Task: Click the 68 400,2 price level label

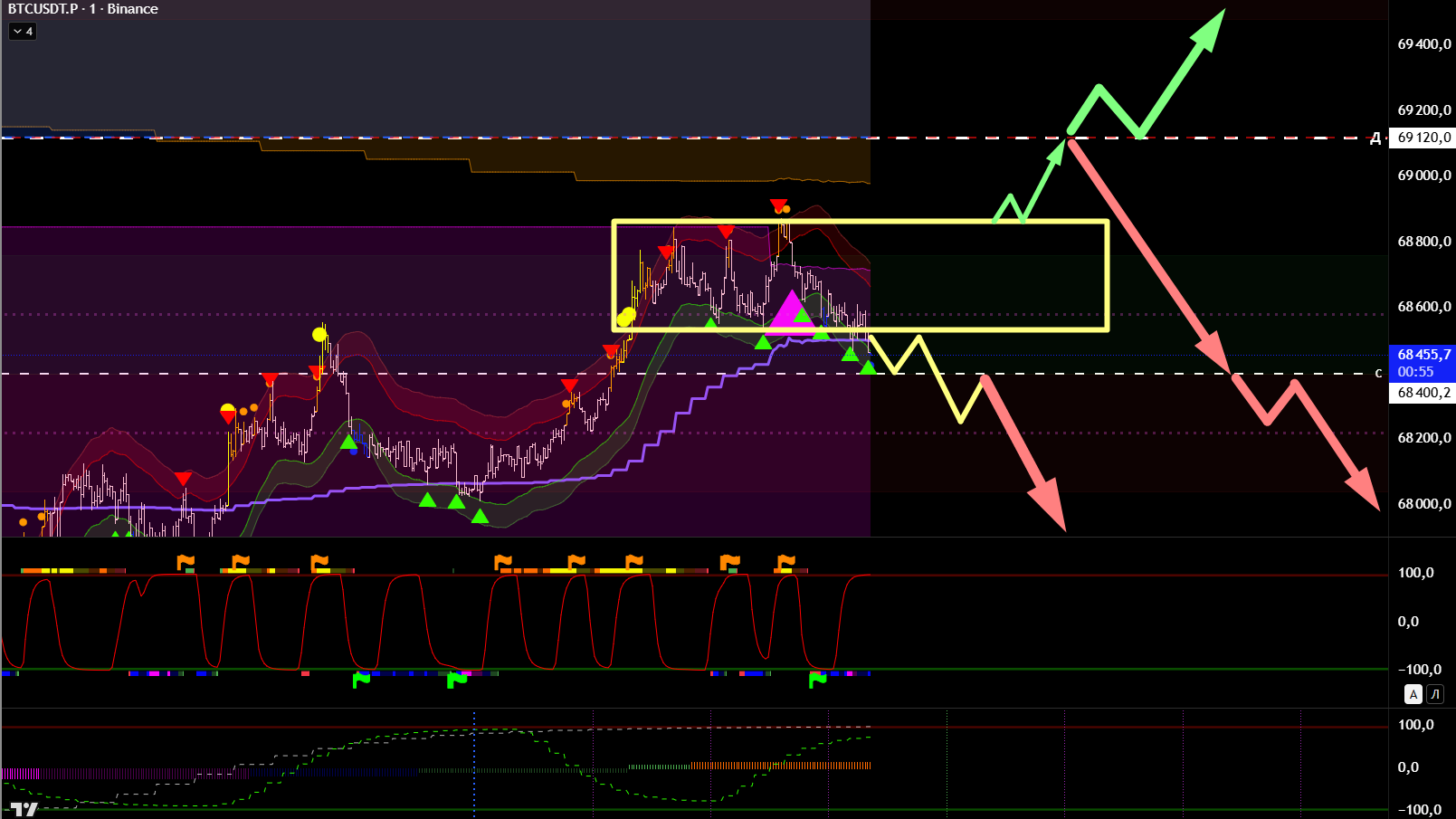Action: [x=1423, y=393]
